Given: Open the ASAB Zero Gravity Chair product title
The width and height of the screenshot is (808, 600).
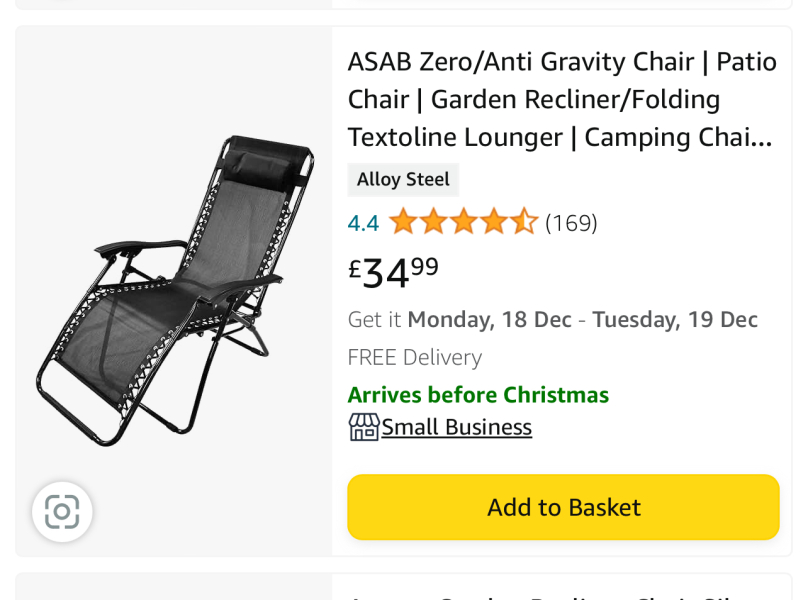Looking at the screenshot, I should (x=560, y=99).
